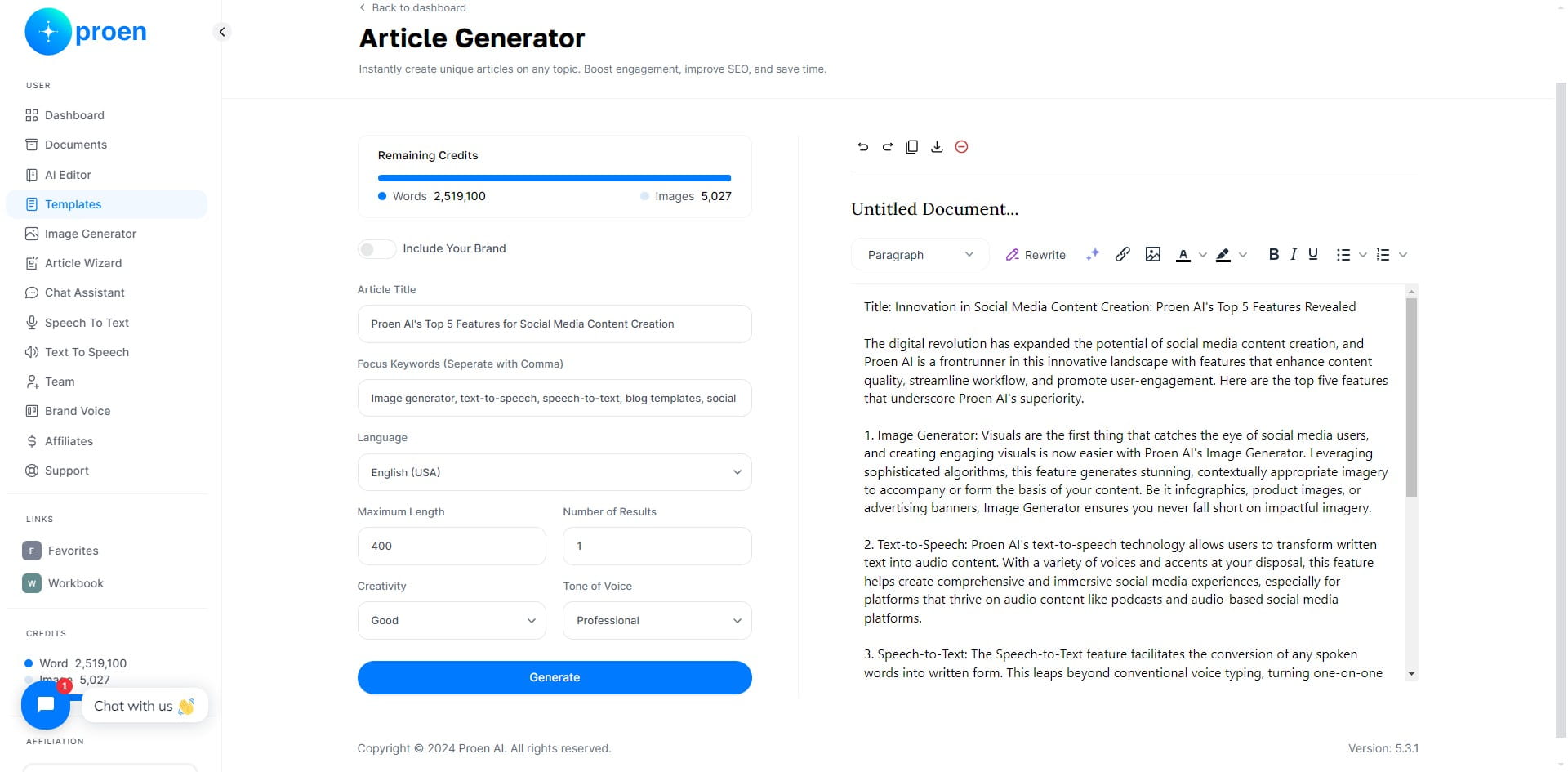Open the Paragraph style dropdown
The height and width of the screenshot is (772, 1568).
(920, 255)
